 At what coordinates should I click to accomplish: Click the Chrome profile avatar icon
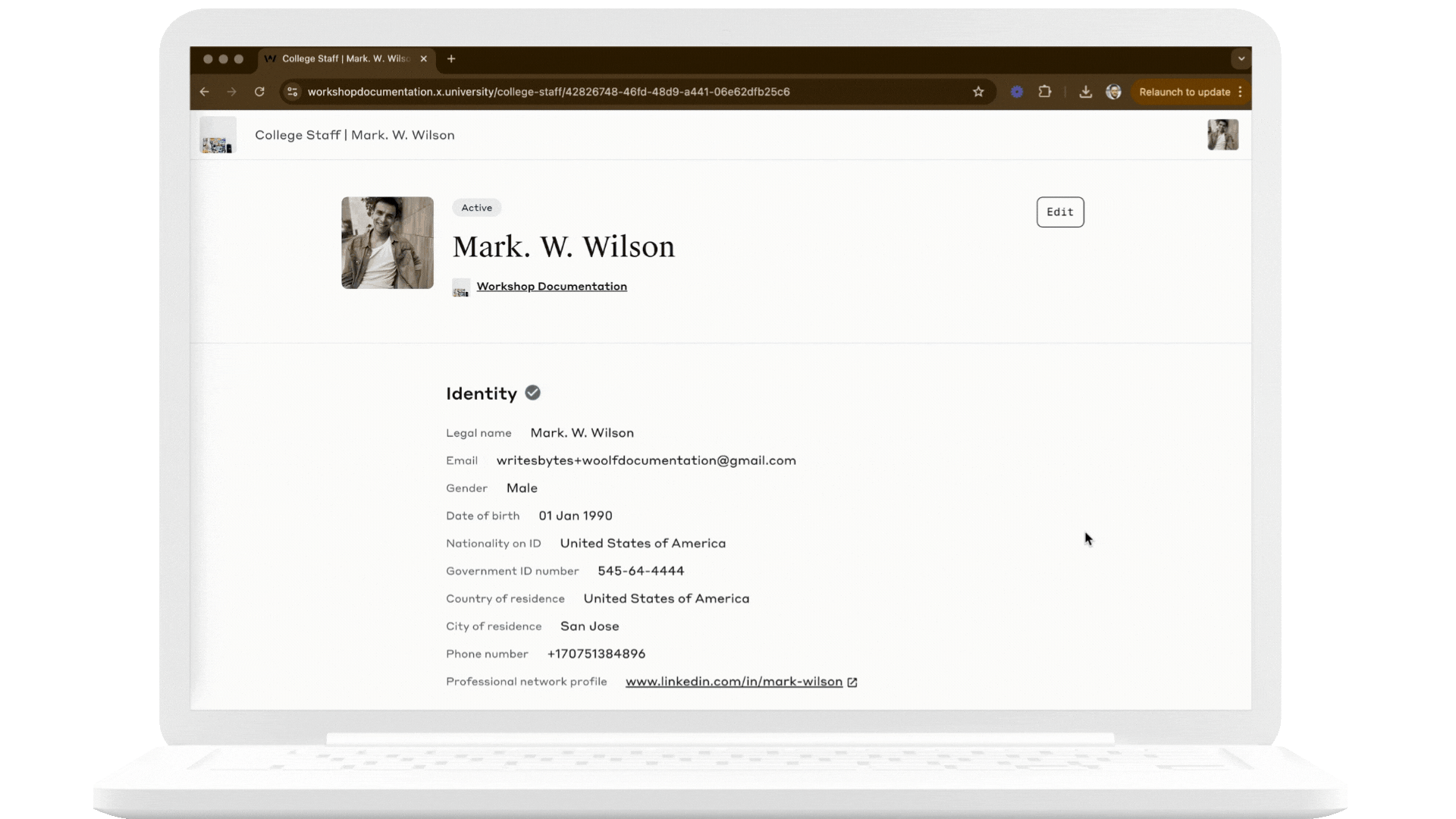pos(1114,92)
